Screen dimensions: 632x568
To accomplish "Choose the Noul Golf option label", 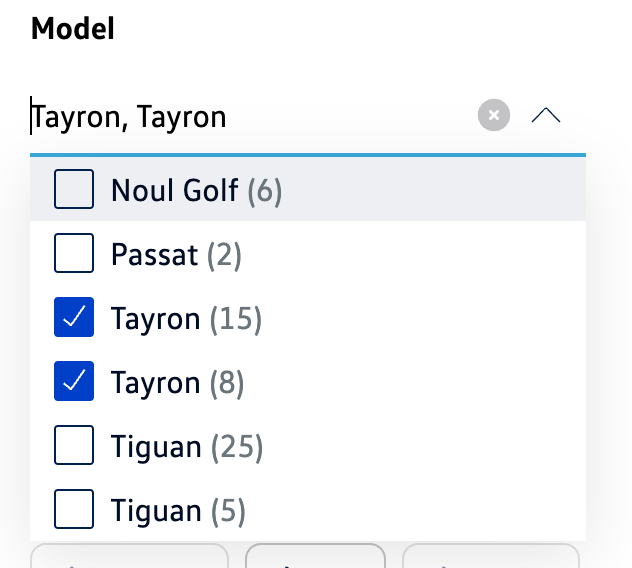I will [175, 190].
